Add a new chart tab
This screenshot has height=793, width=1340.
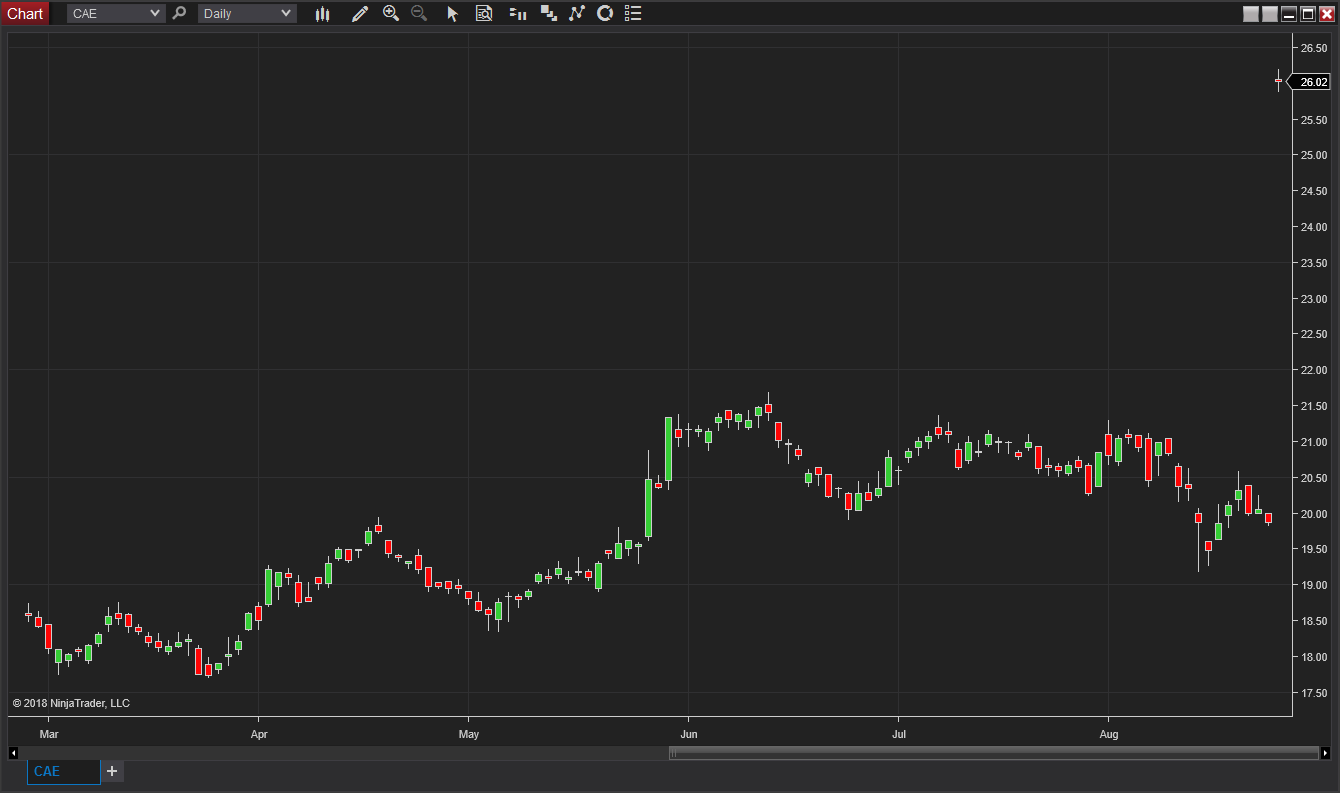click(x=112, y=771)
